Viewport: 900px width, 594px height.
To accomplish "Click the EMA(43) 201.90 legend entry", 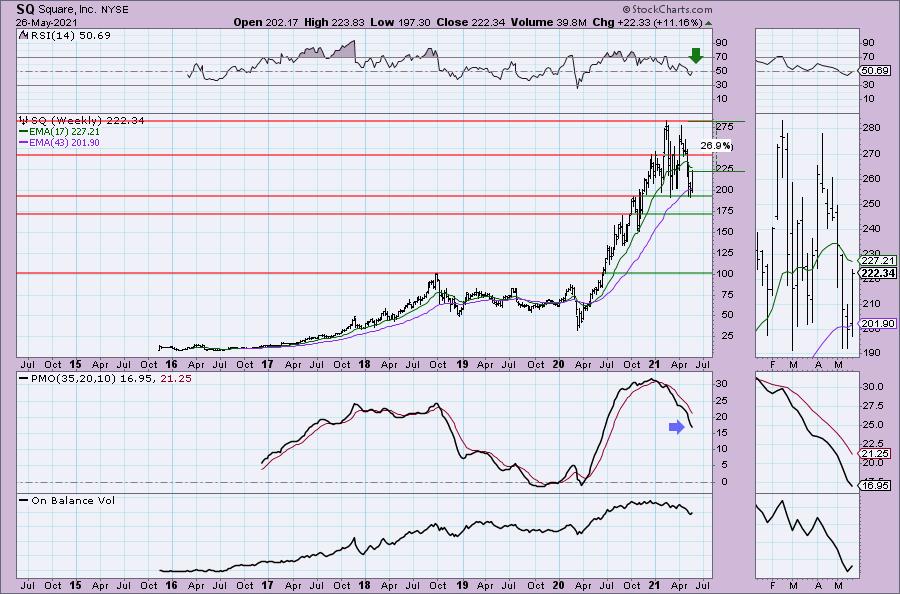I will (59, 142).
